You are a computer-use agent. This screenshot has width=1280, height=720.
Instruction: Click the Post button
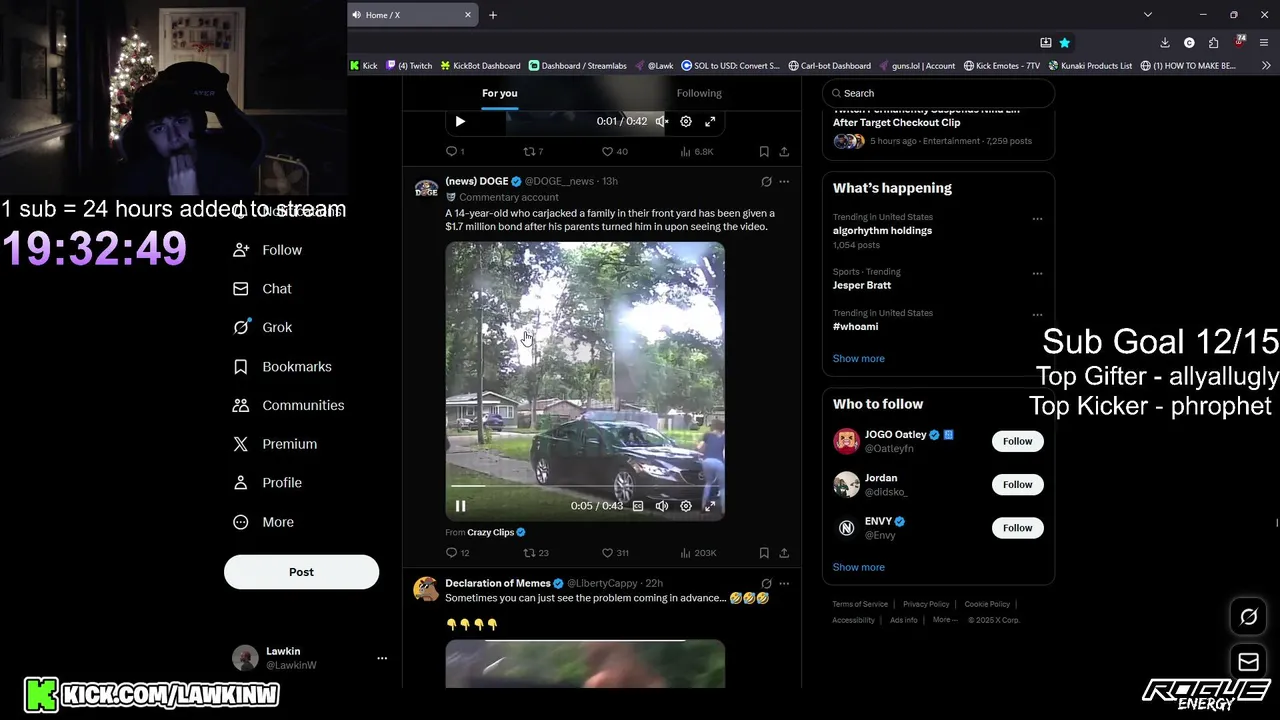point(301,572)
